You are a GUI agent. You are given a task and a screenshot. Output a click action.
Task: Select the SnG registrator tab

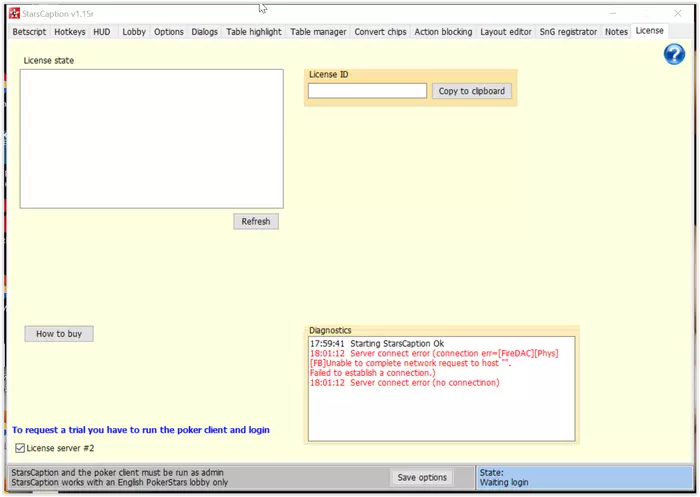(568, 32)
